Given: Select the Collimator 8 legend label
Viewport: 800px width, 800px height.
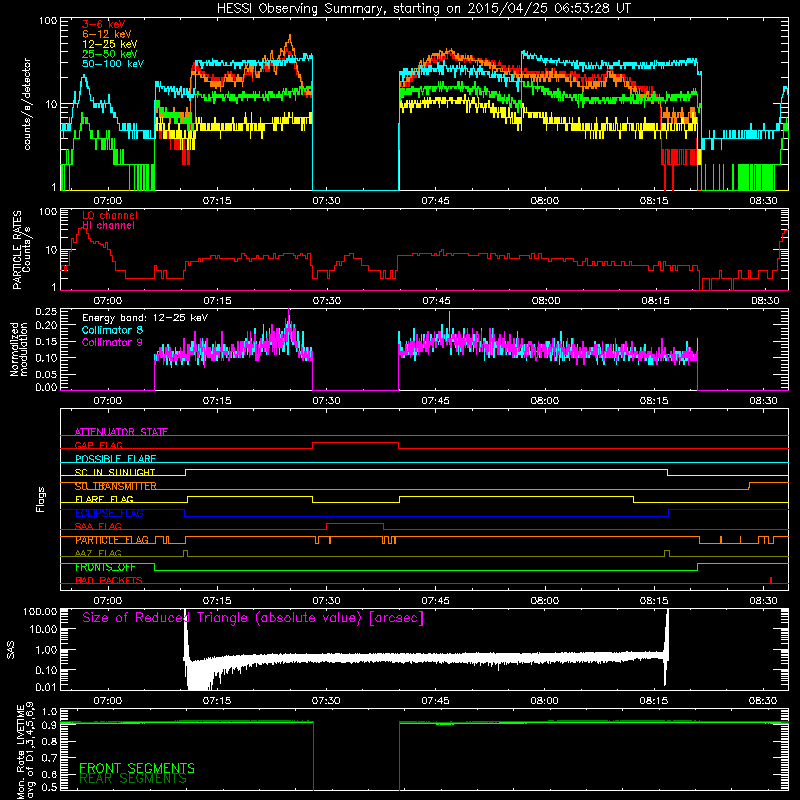Looking at the screenshot, I should 112,330.
